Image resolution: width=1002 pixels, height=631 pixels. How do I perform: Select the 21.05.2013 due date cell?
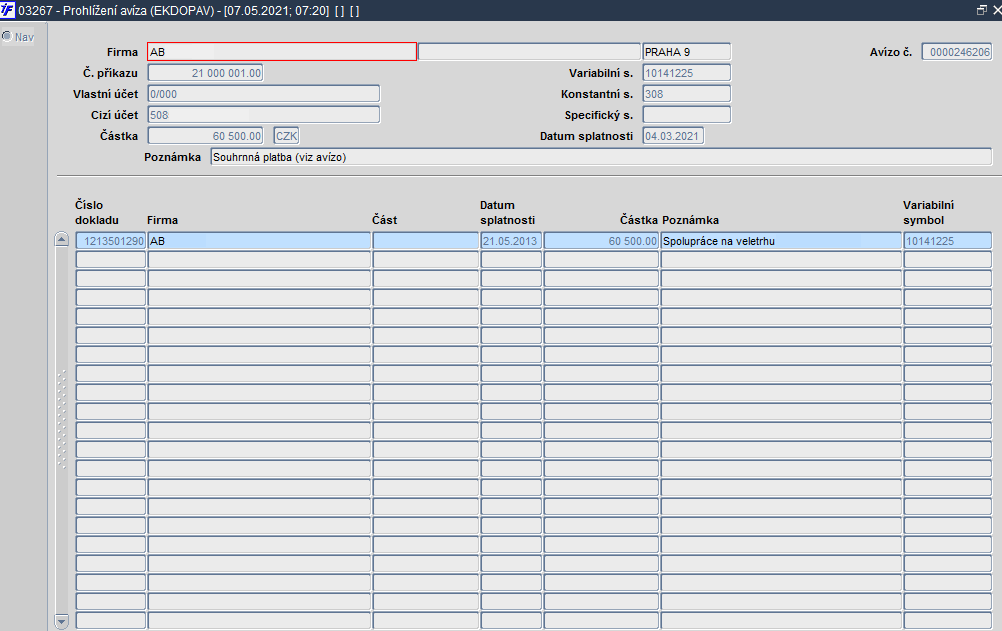[511, 241]
